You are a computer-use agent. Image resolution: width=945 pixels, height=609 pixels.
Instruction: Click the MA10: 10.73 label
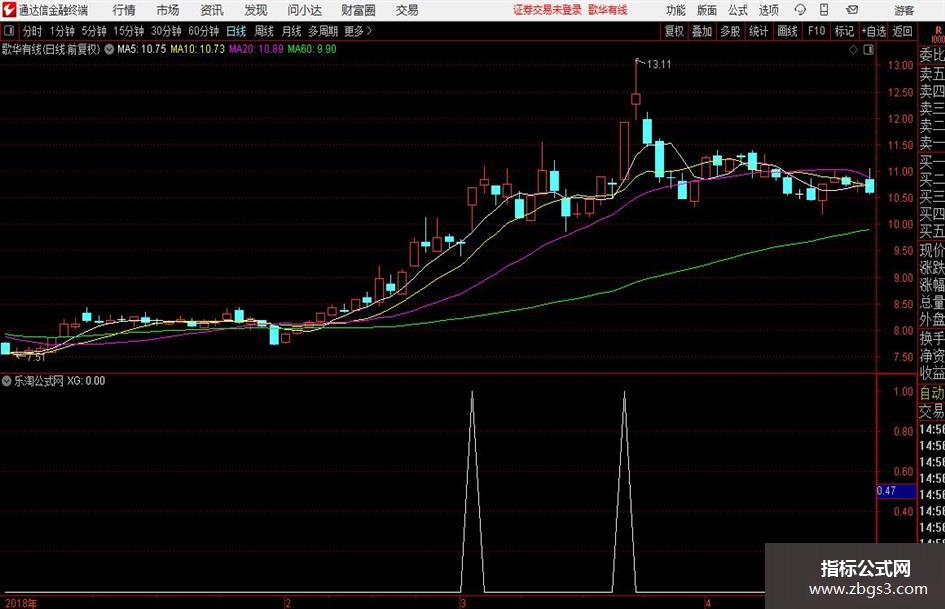[x=197, y=49]
